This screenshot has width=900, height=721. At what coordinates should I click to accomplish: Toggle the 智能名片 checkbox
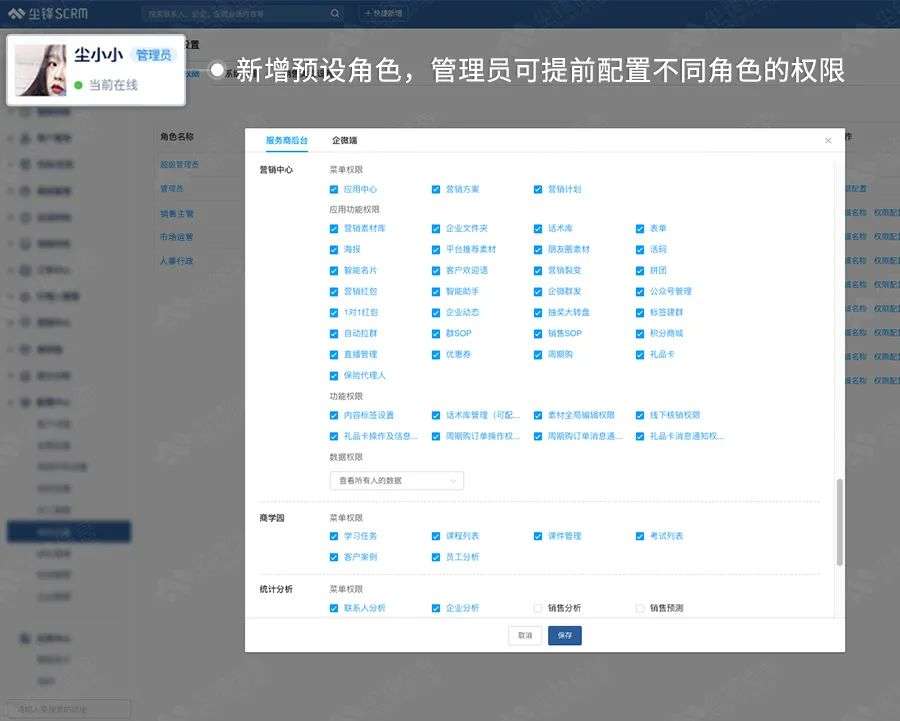(334, 270)
